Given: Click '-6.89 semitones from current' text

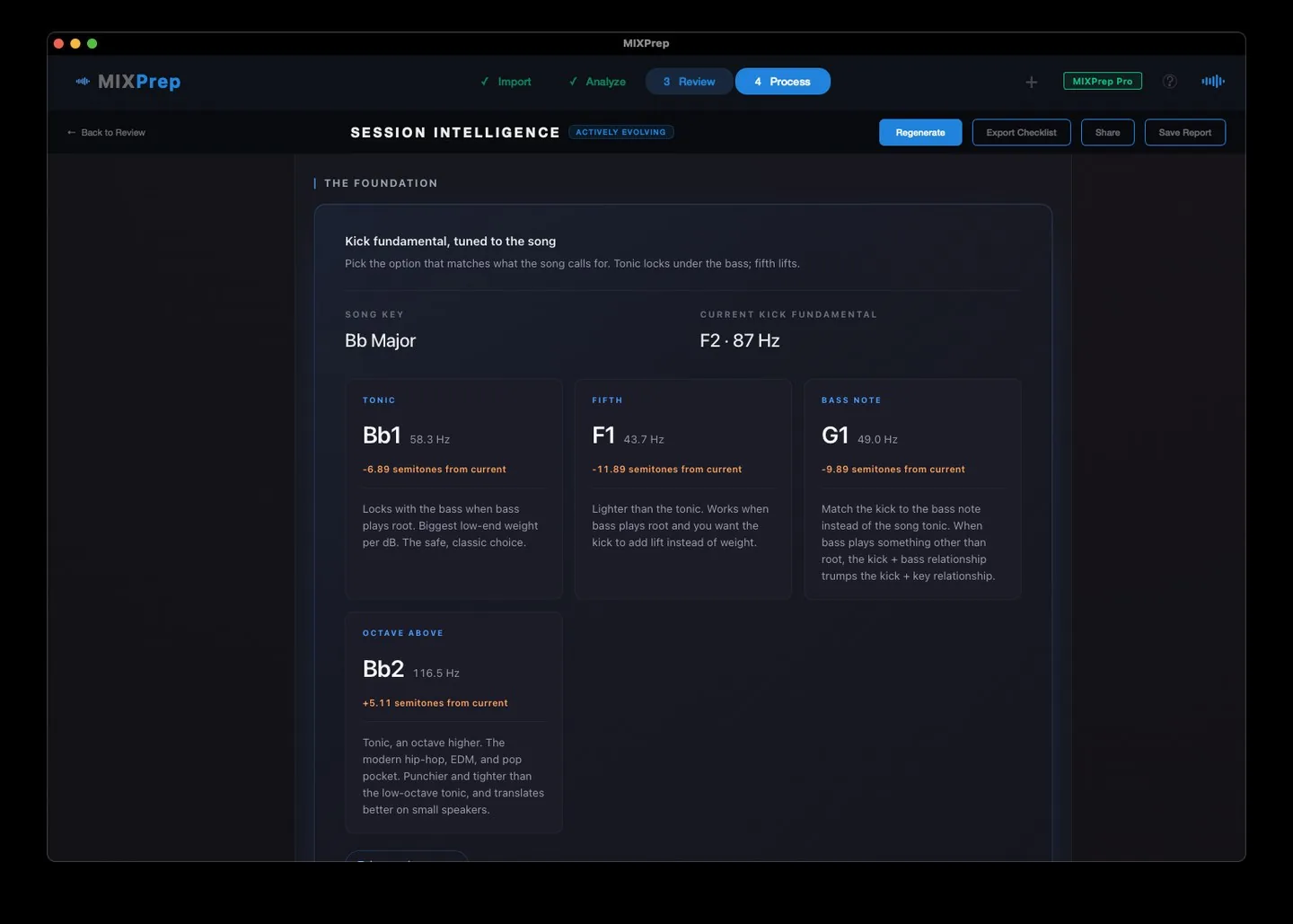Looking at the screenshot, I should 435,470.
